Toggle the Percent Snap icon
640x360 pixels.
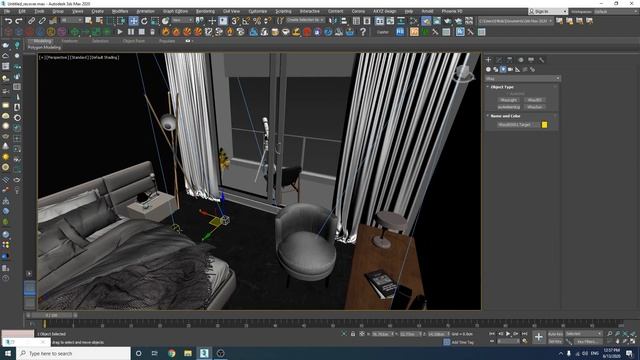coord(257,20)
